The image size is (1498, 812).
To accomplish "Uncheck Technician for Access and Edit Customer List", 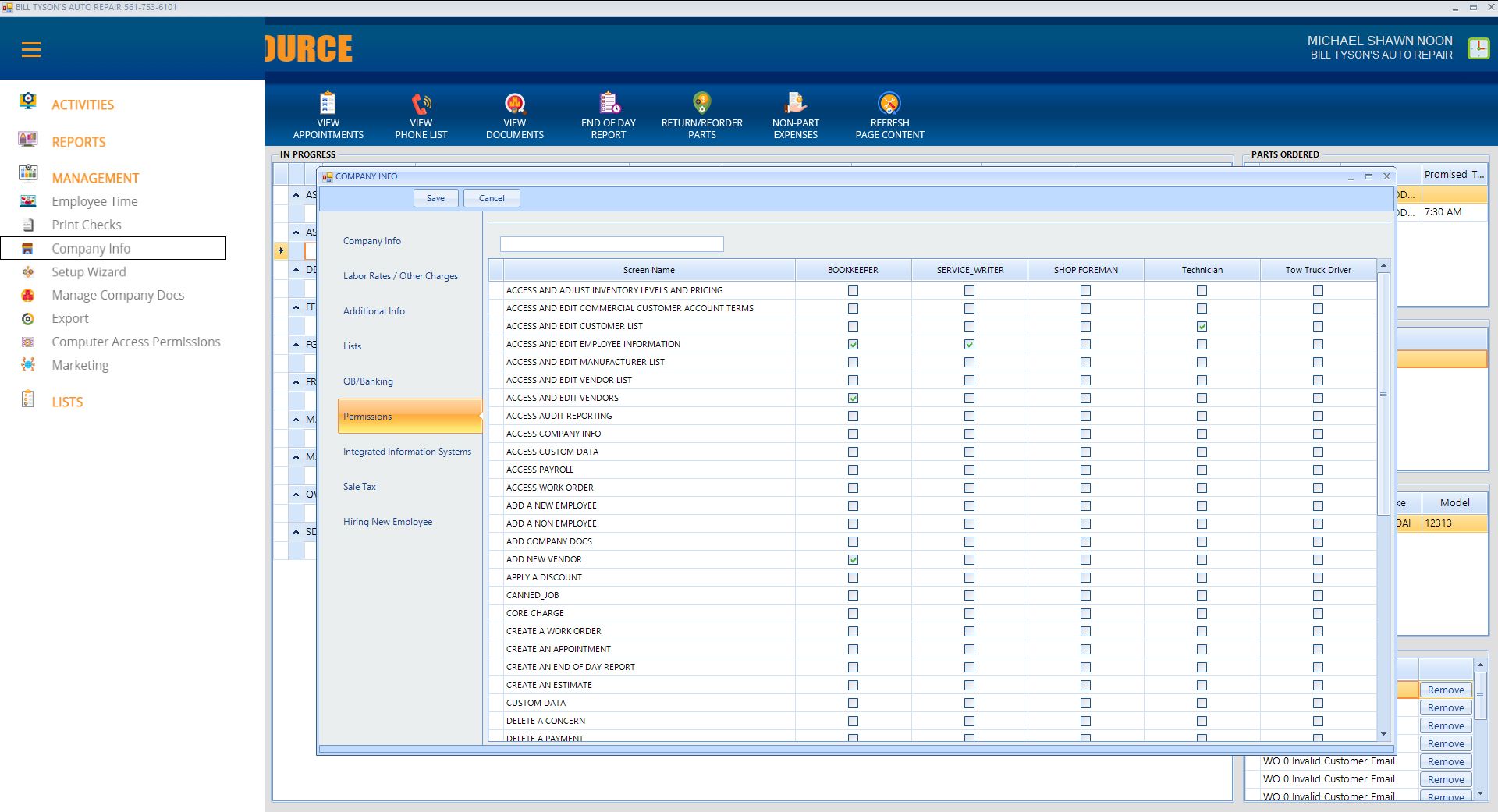I will [1202, 327].
